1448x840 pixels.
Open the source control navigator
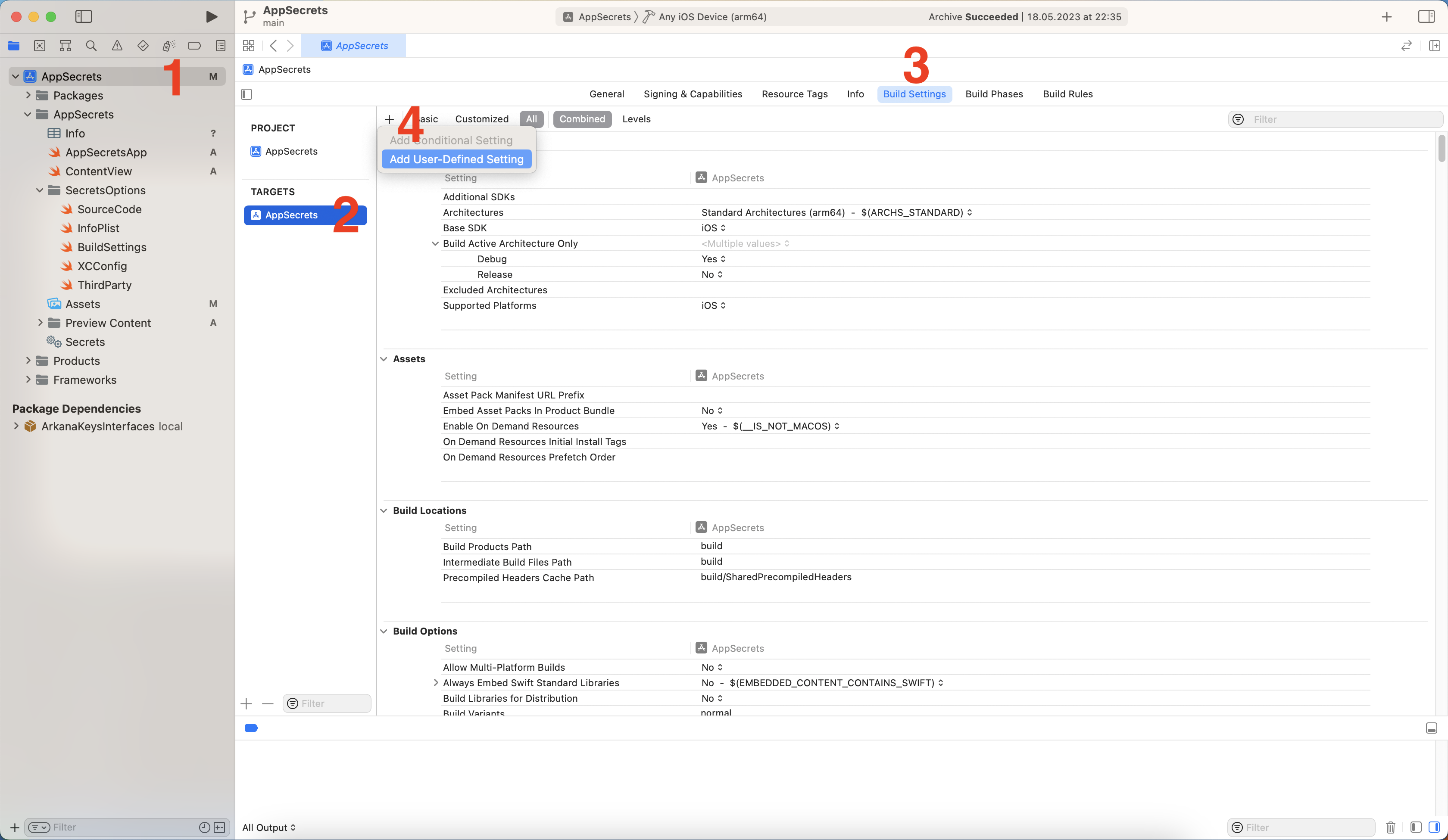40,46
